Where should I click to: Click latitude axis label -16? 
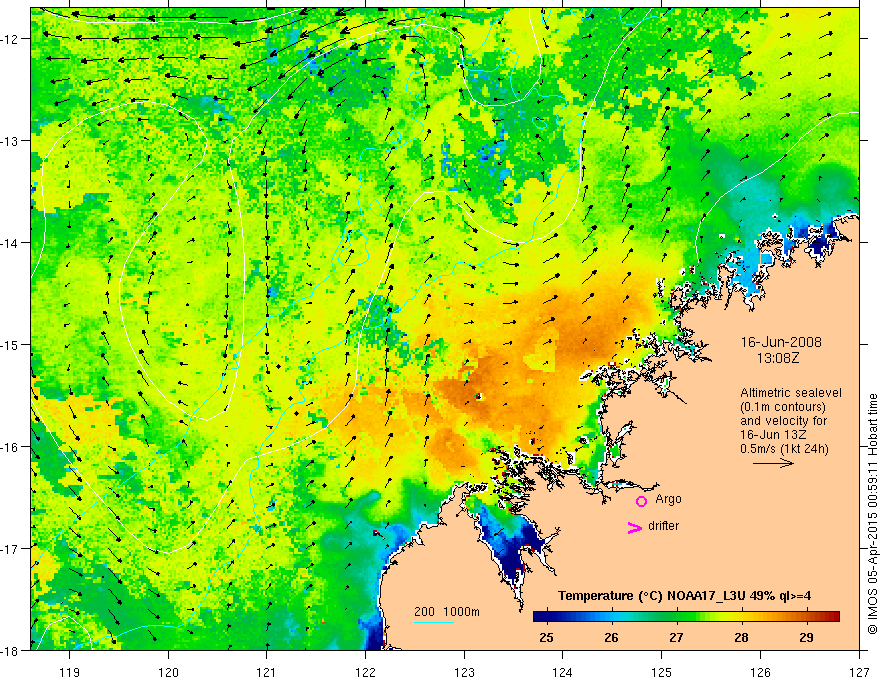[11, 447]
